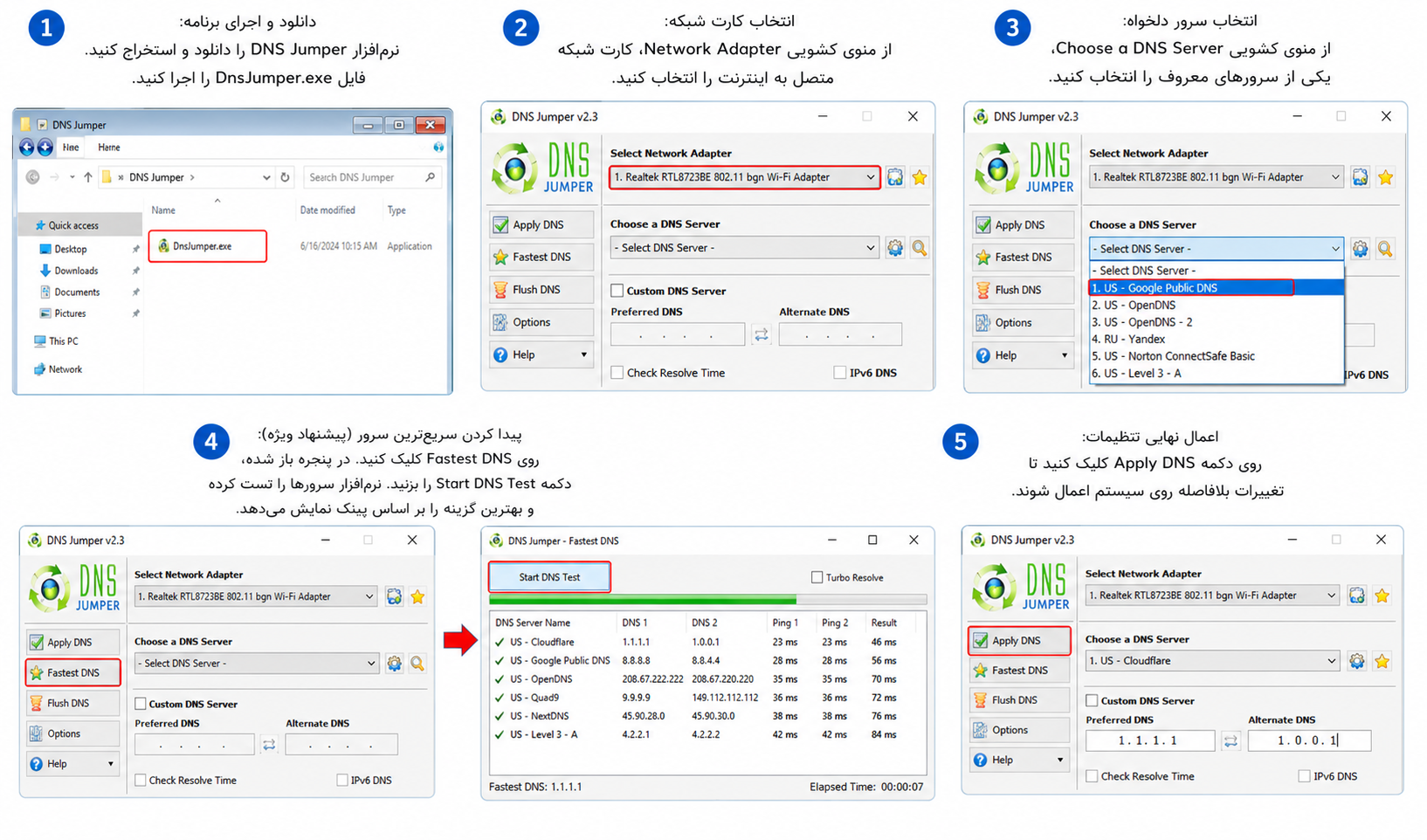
Task: Click the Help icon in File Explorer ribbon
Action: (438, 148)
